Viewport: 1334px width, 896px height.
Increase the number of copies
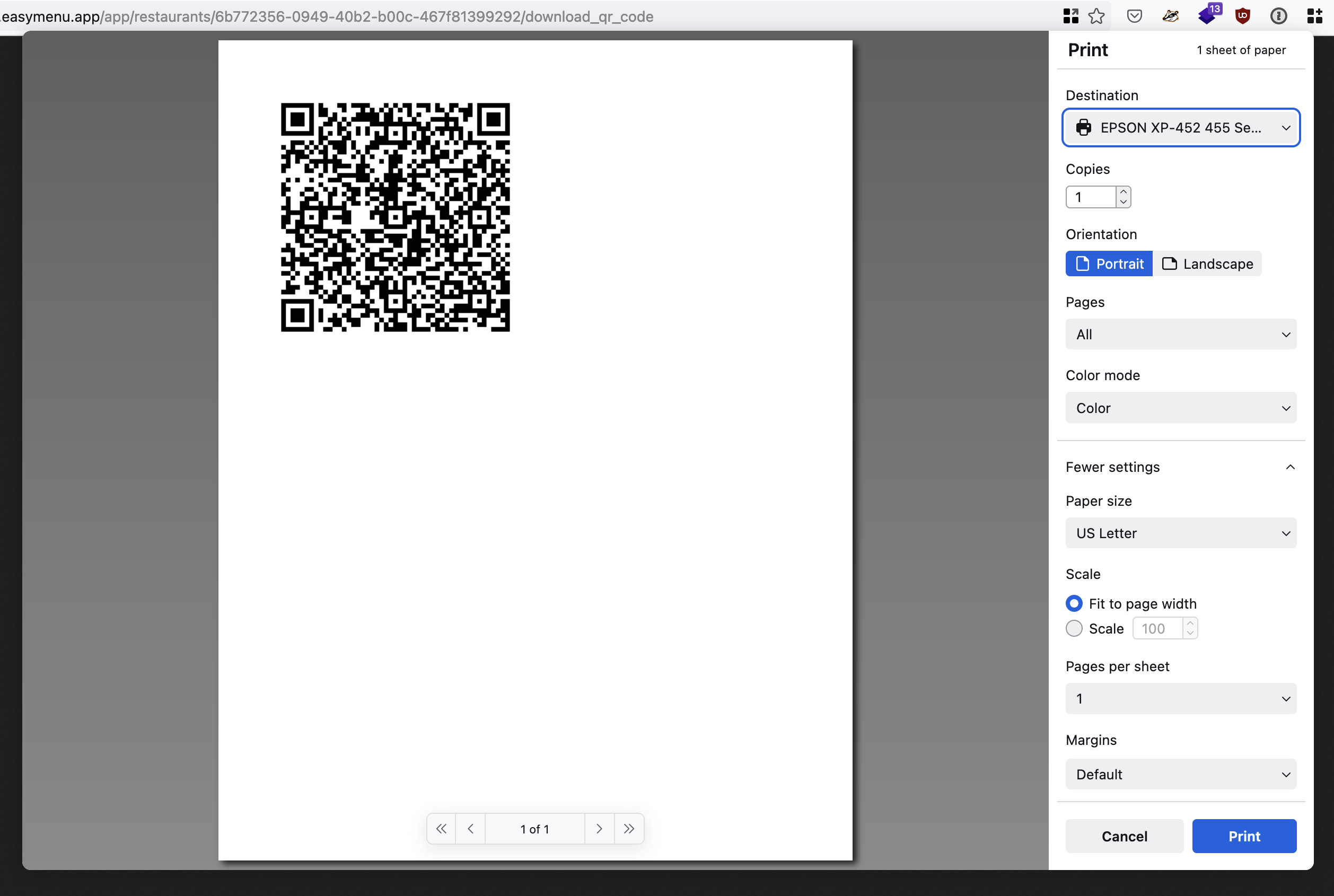point(1123,192)
